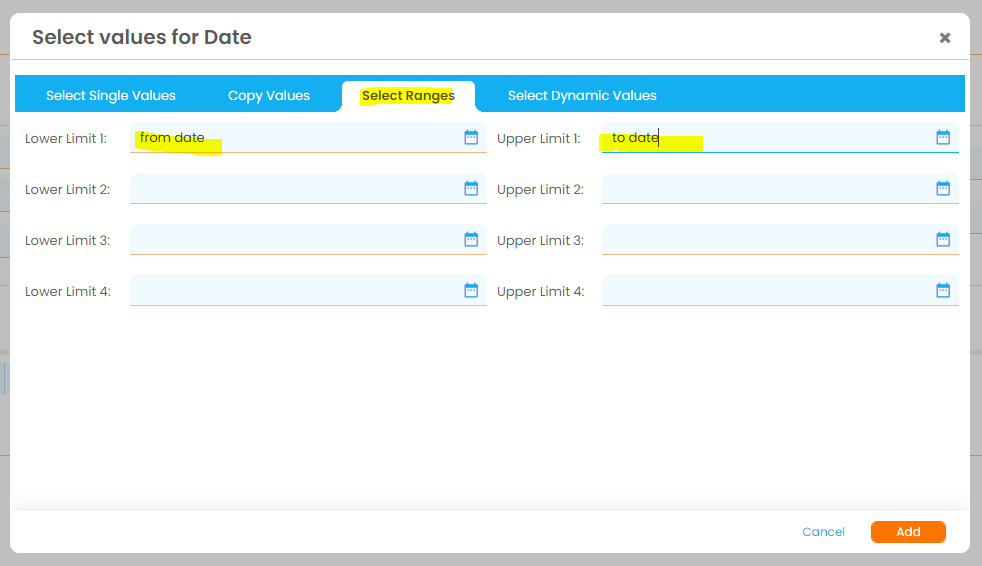Screen dimensions: 982x566
Task: Open calendar picker for Lower Limit 3
Action: (x=471, y=239)
